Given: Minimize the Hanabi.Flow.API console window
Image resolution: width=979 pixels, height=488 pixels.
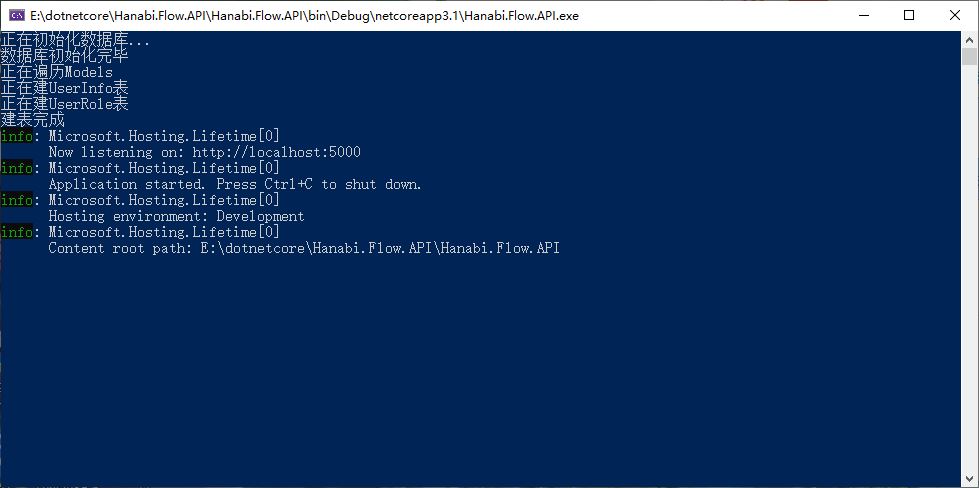Looking at the screenshot, I should (x=864, y=16).
